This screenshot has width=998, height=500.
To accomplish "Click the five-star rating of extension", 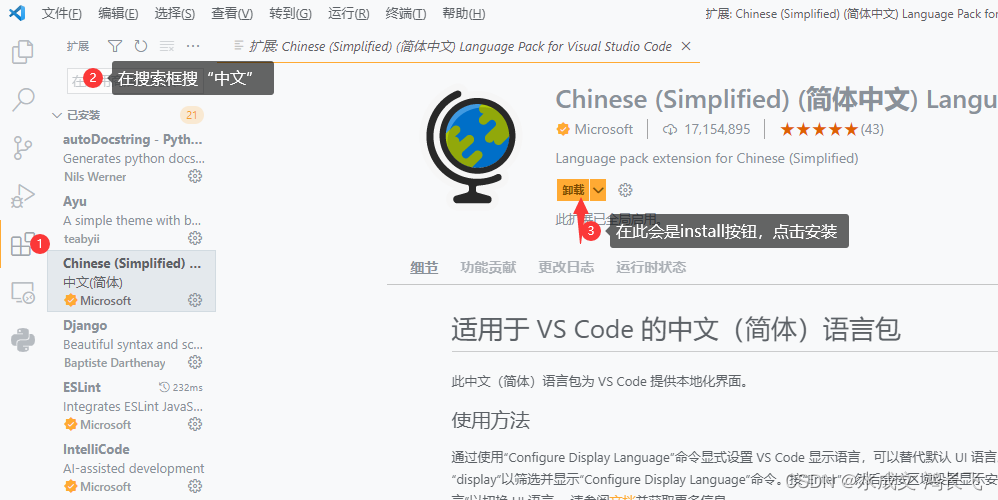I will pyautogui.click(x=819, y=130).
